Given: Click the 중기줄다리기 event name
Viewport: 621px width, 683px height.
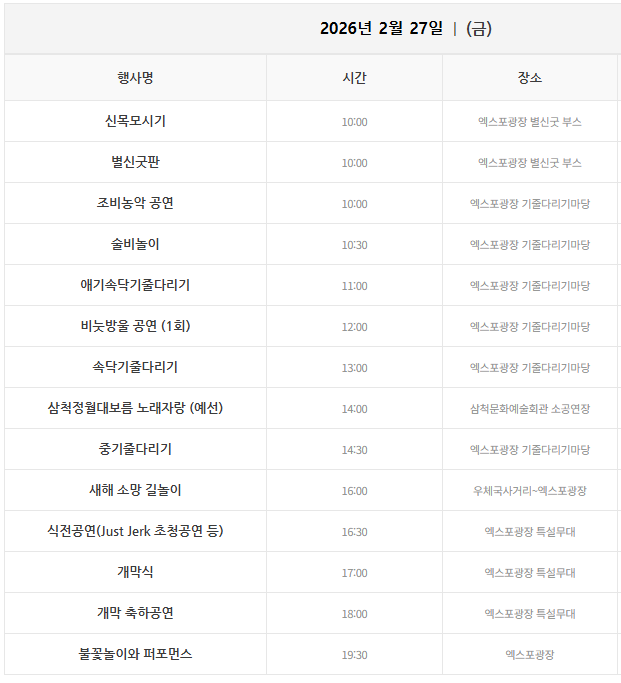Looking at the screenshot, I should point(135,449).
